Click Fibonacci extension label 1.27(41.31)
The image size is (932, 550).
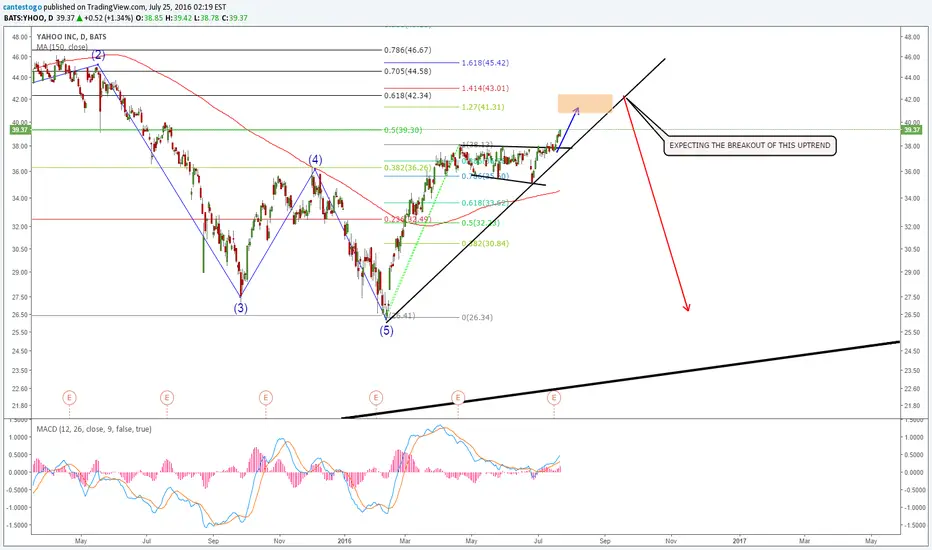pyautogui.click(x=483, y=108)
